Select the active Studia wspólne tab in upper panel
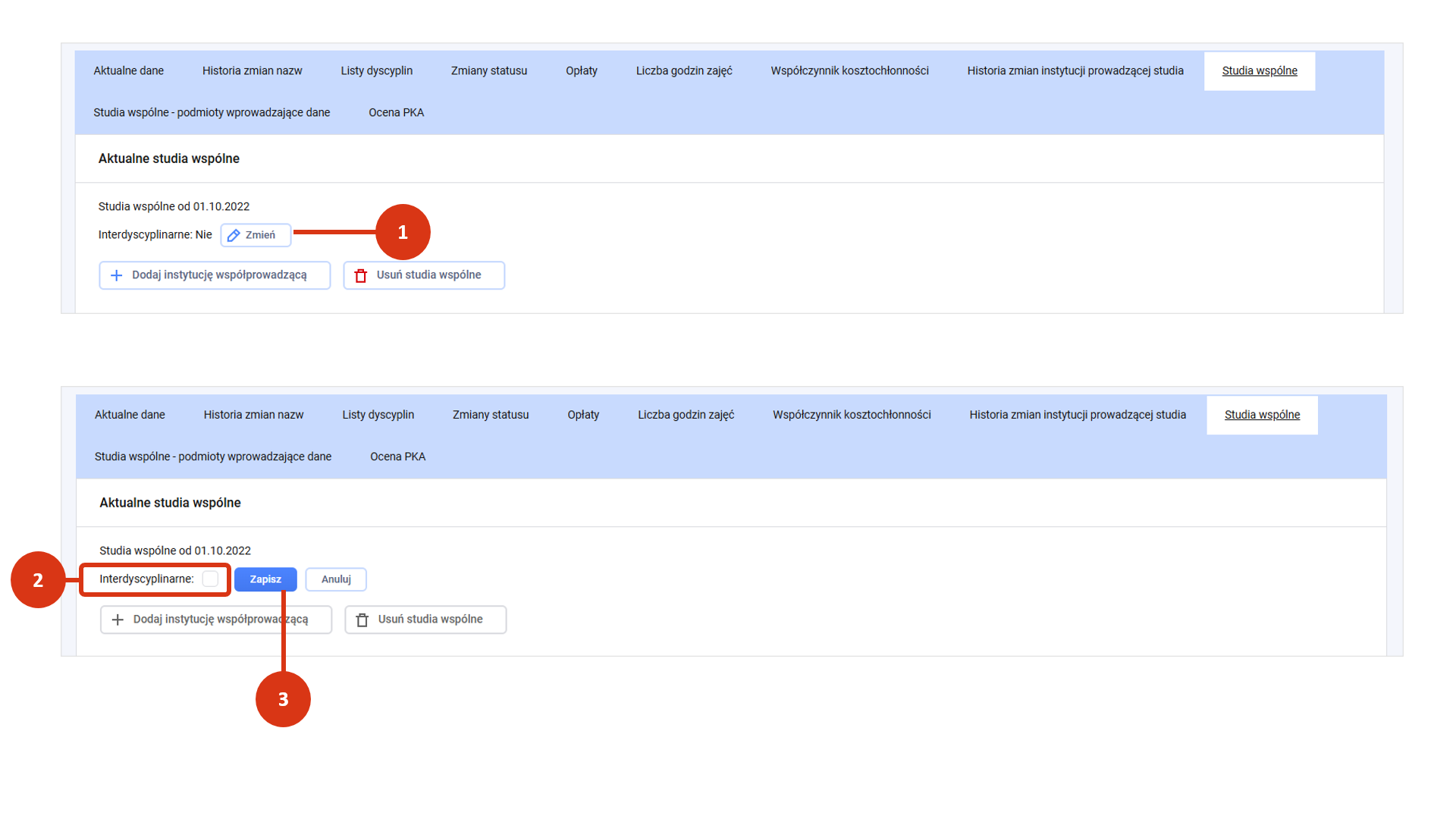The height and width of the screenshot is (819, 1456). click(x=1259, y=71)
